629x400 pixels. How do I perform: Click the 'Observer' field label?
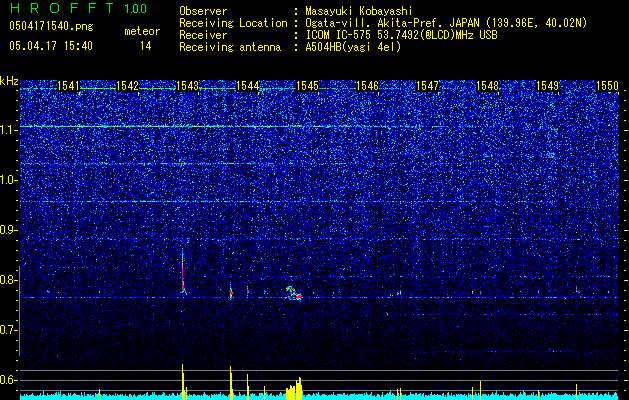click(203, 11)
